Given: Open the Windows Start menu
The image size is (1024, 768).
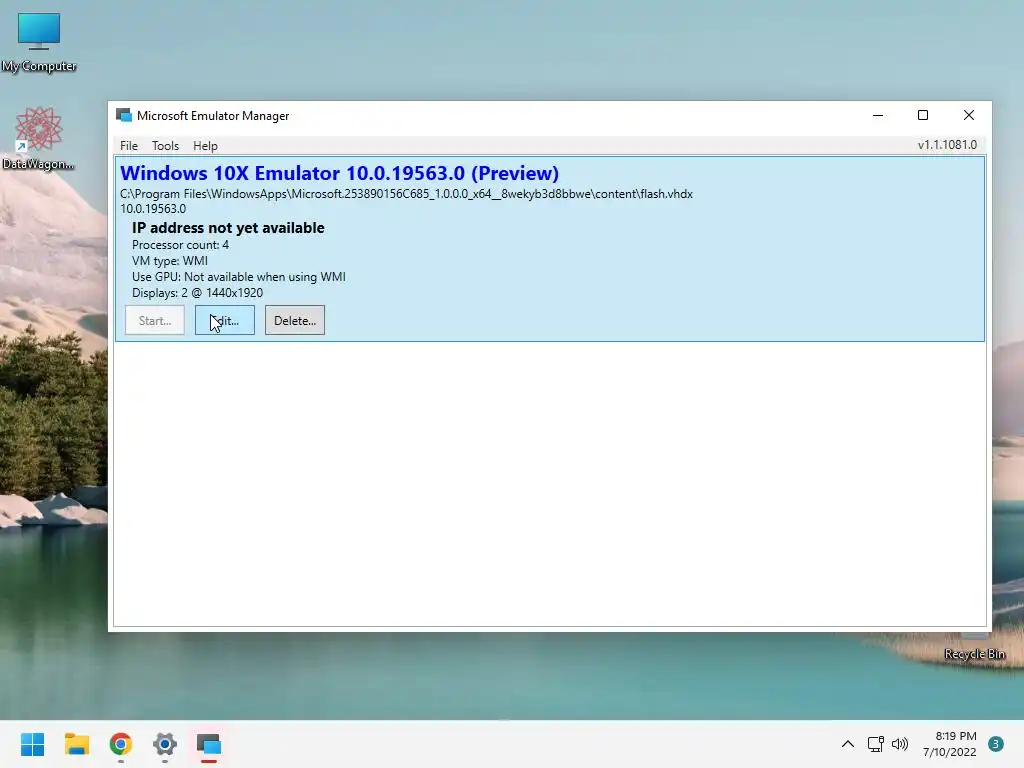Looking at the screenshot, I should [x=32, y=744].
